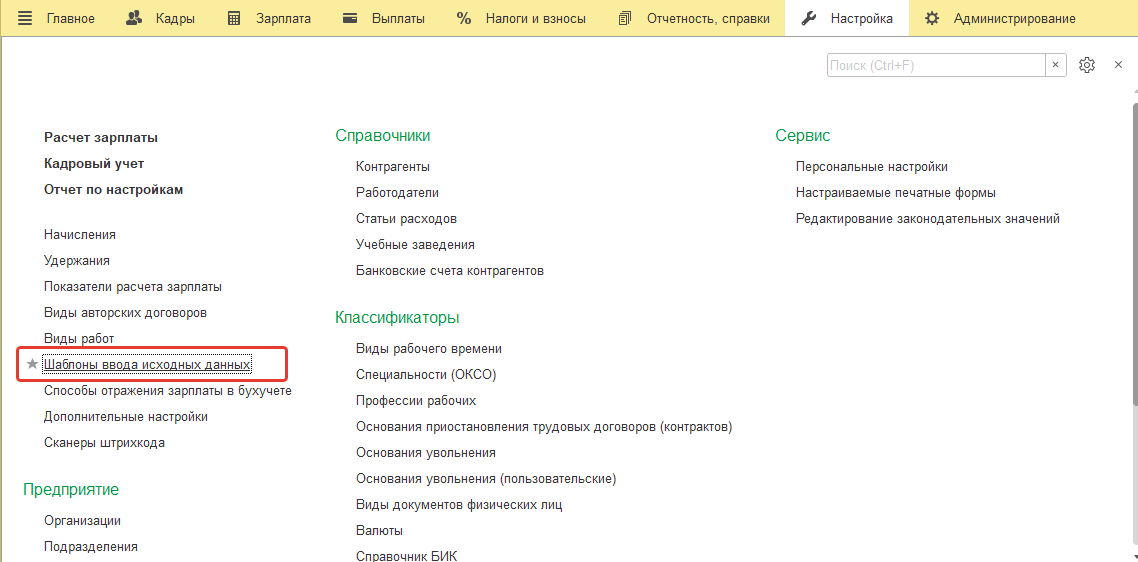Open Настраиваемые печатные формы

tap(896, 192)
